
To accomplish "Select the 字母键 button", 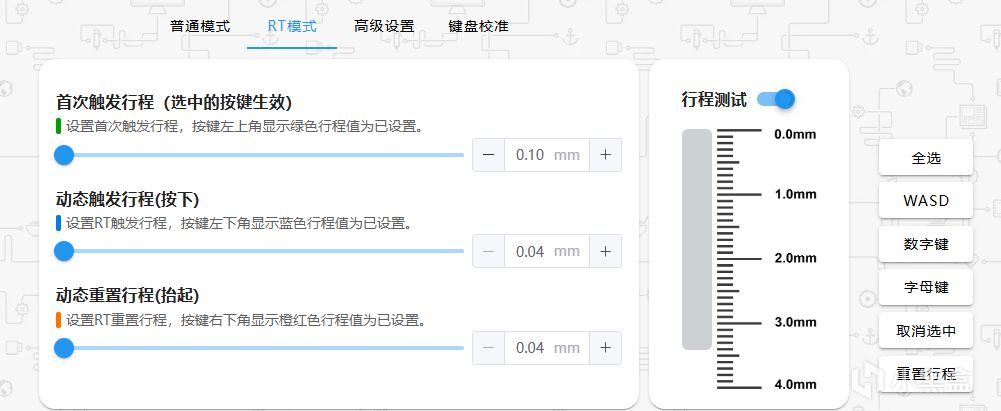I will pyautogui.click(x=925, y=287).
